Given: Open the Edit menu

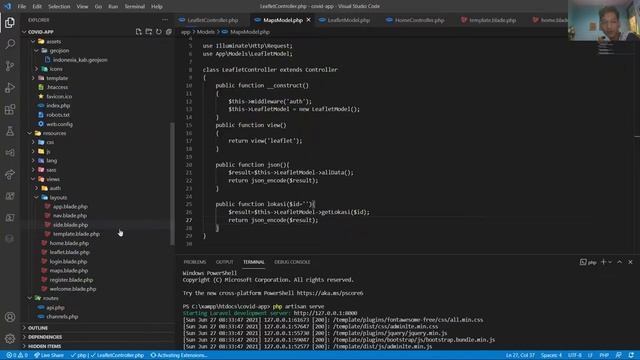Looking at the screenshot, I should click(x=37, y=6).
